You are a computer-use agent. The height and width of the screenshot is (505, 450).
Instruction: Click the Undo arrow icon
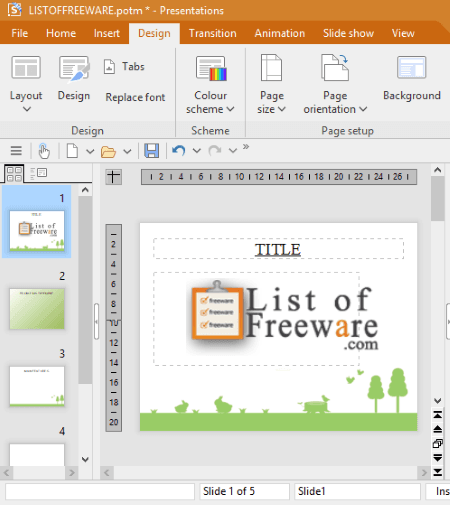pyautogui.click(x=179, y=151)
